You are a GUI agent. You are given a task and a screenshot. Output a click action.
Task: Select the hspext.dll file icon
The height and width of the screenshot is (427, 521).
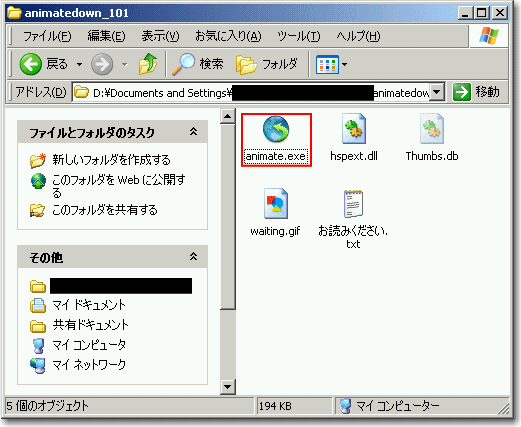(x=354, y=129)
